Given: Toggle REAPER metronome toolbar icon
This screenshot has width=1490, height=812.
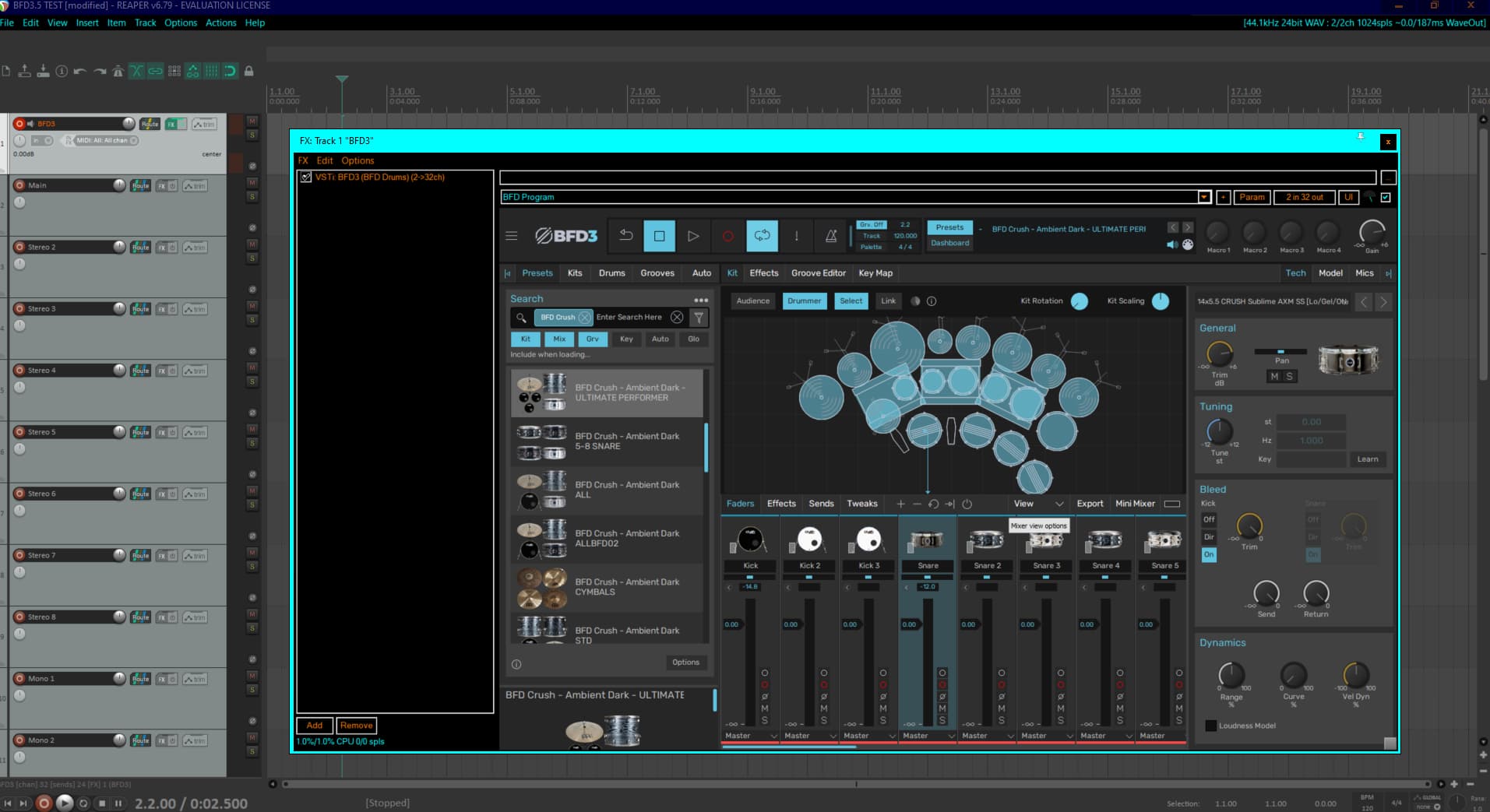Looking at the screenshot, I should coord(118,71).
